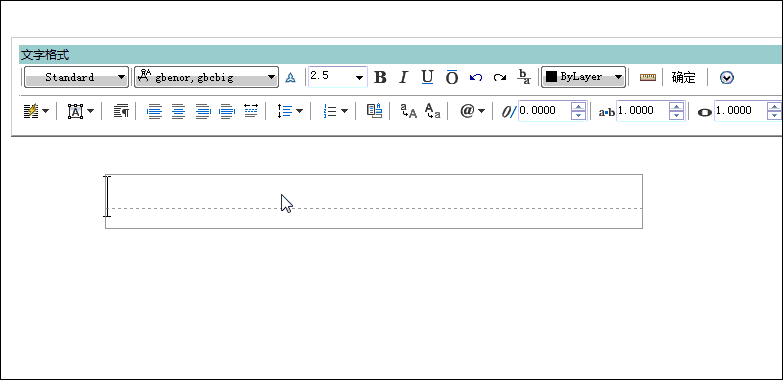Toggle Overline formatting
This screenshot has height=380, width=783.
pyautogui.click(x=451, y=77)
